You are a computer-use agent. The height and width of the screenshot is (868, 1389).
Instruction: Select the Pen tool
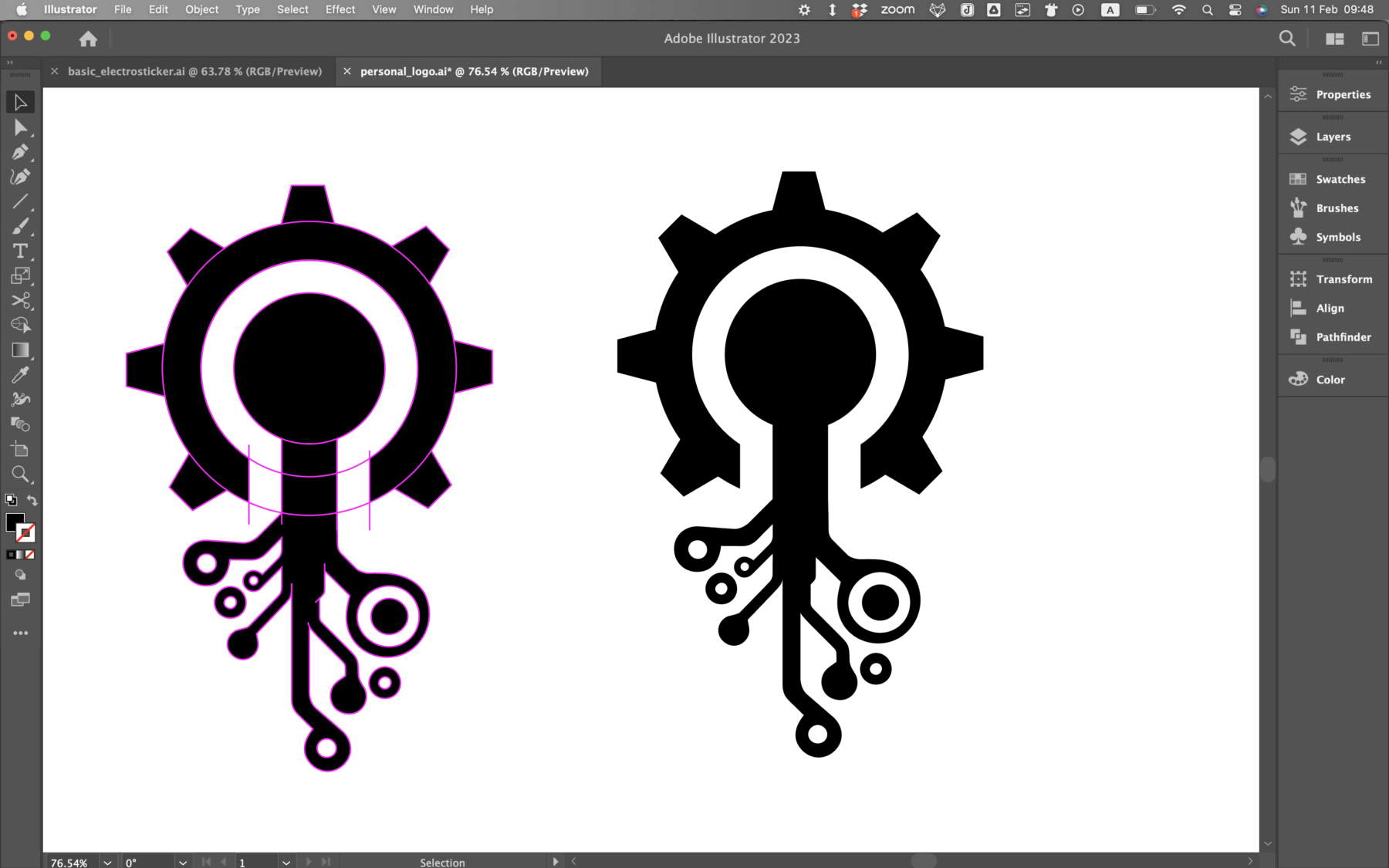pos(20,152)
